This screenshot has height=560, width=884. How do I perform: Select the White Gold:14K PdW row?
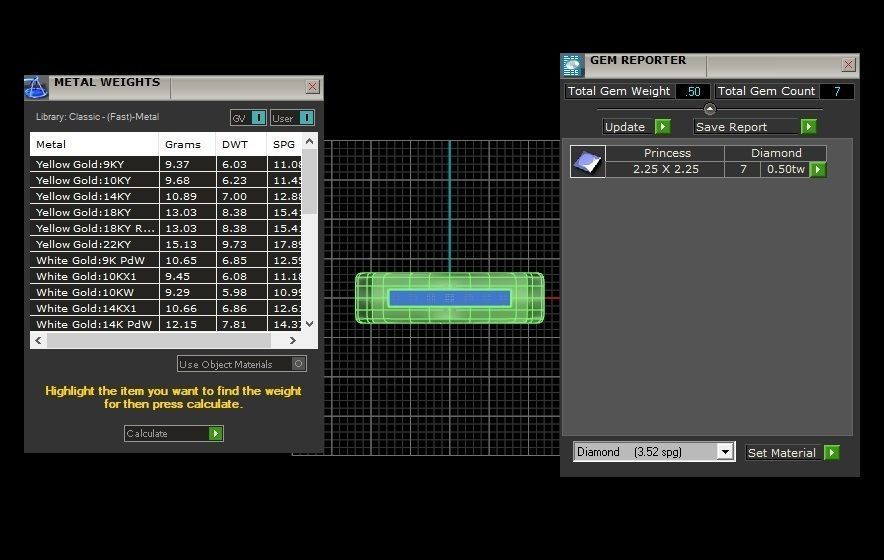[x=166, y=324]
